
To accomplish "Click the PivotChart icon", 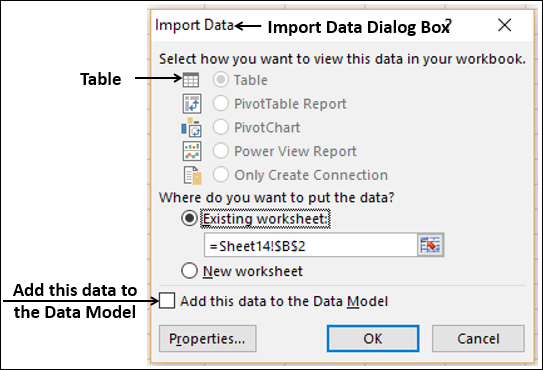I will pyautogui.click(x=192, y=127).
